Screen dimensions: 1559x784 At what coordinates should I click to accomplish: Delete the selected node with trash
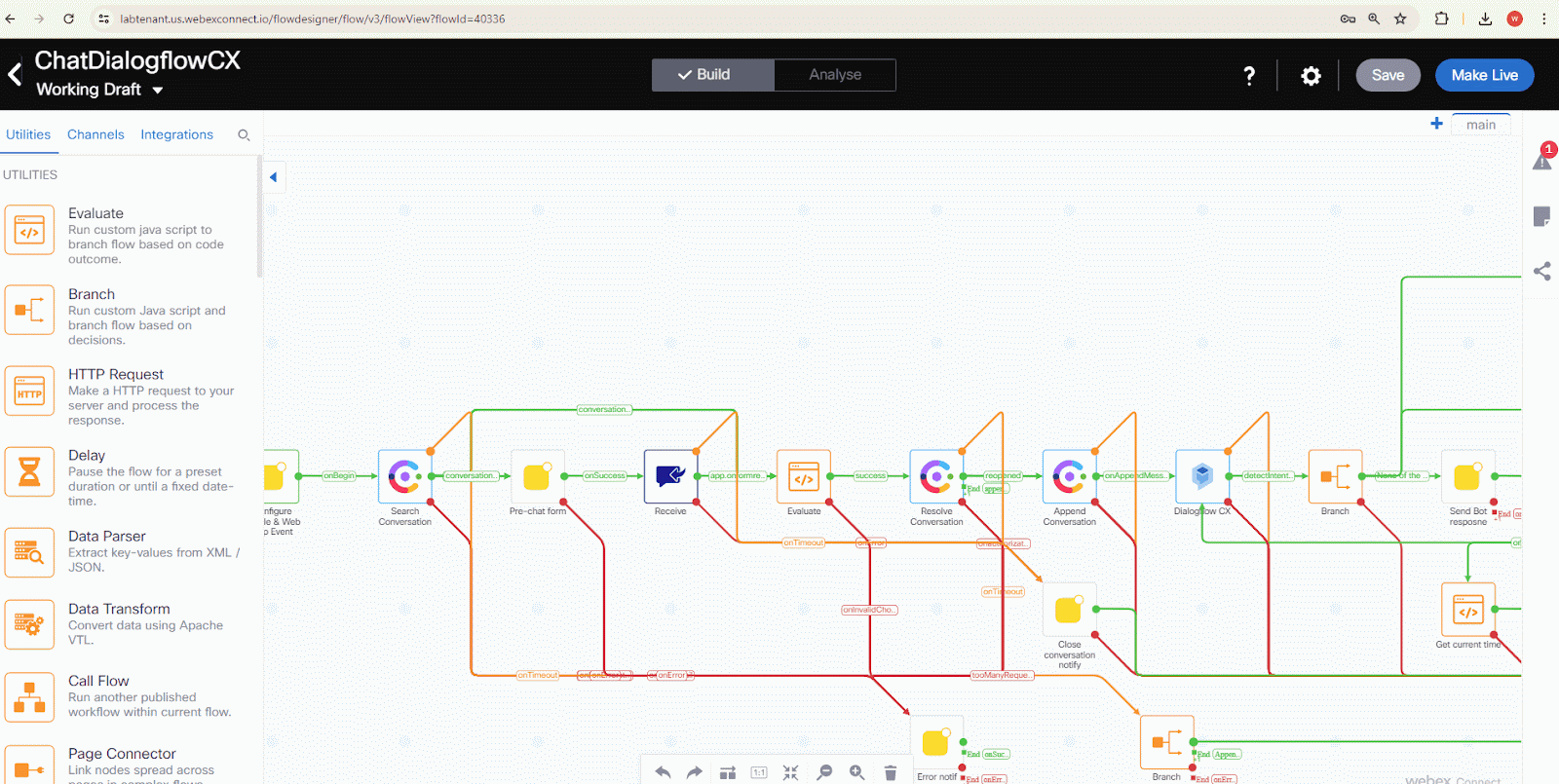click(890, 772)
